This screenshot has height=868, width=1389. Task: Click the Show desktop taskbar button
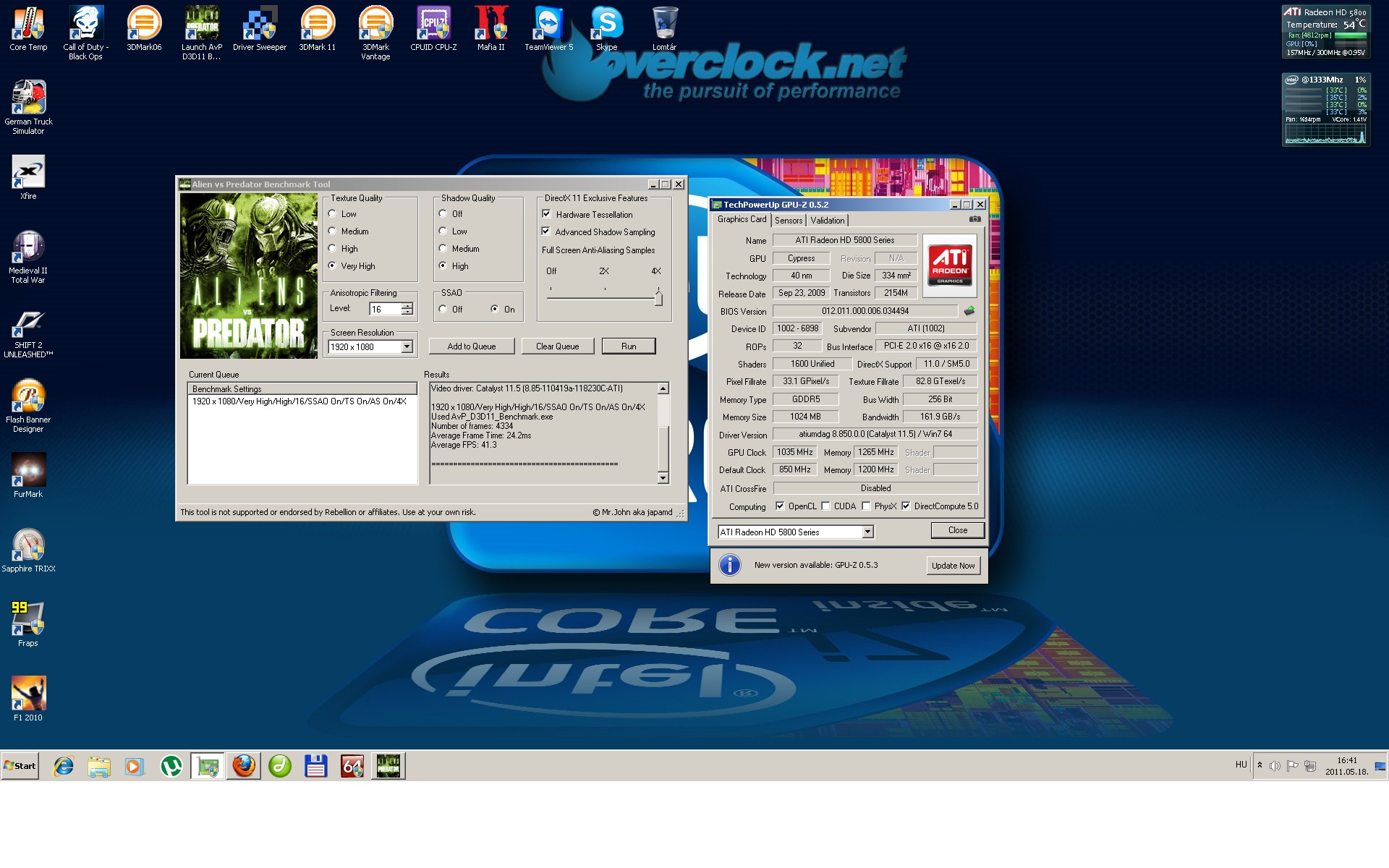pos(1380,766)
